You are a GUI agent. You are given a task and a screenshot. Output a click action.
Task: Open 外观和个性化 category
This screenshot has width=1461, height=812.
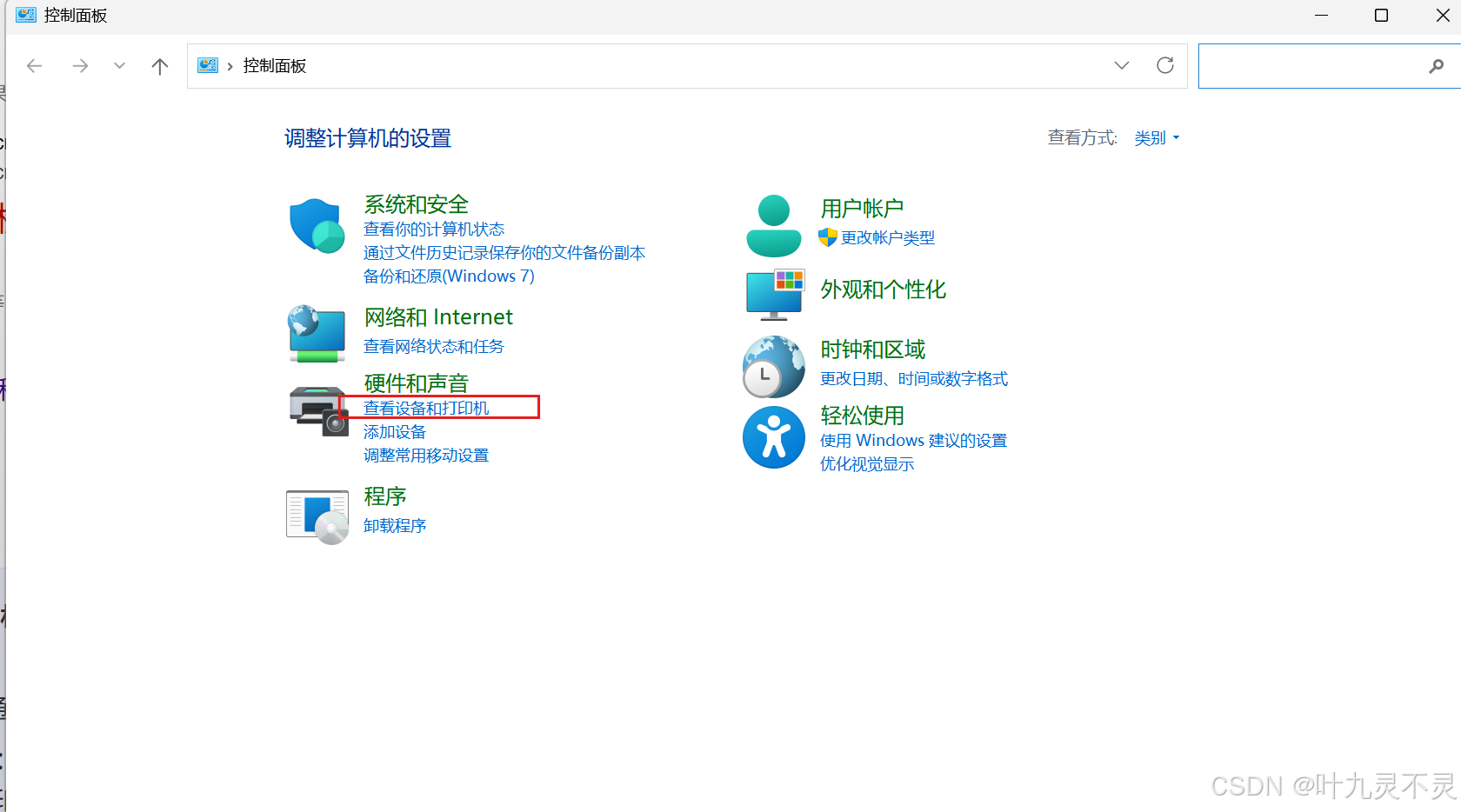pyautogui.click(x=884, y=290)
